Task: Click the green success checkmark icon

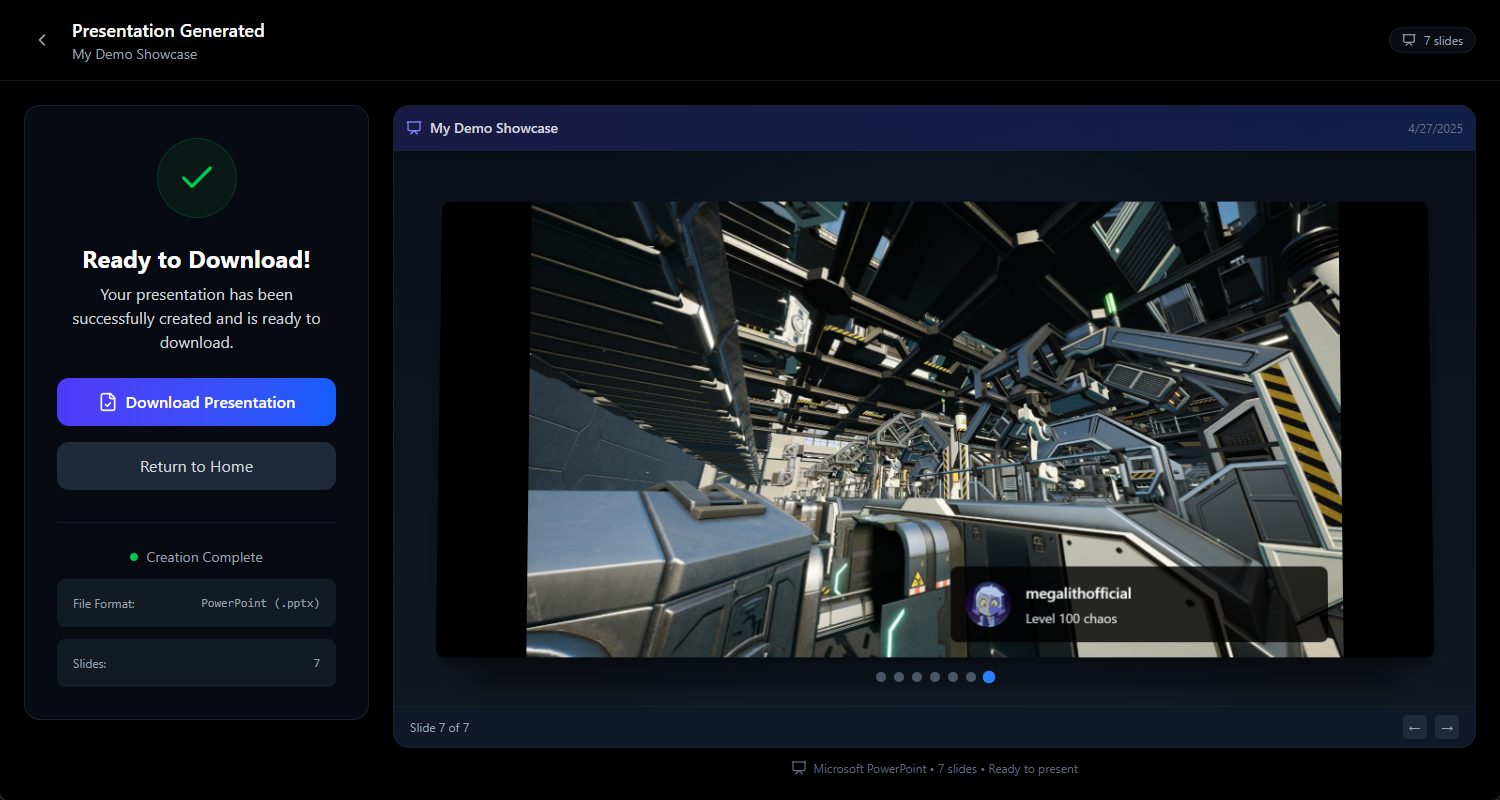Action: [197, 178]
